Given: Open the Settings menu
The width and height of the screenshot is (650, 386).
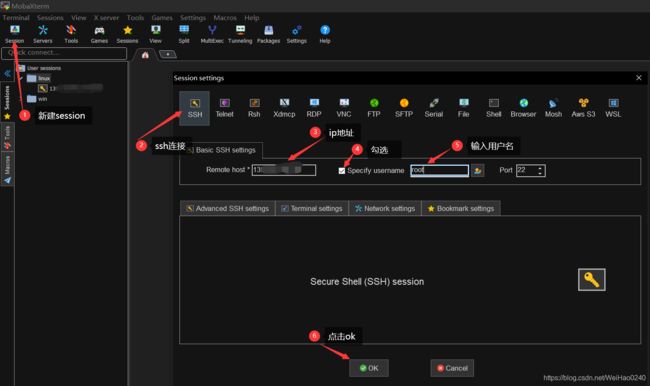Looking at the screenshot, I should [192, 18].
